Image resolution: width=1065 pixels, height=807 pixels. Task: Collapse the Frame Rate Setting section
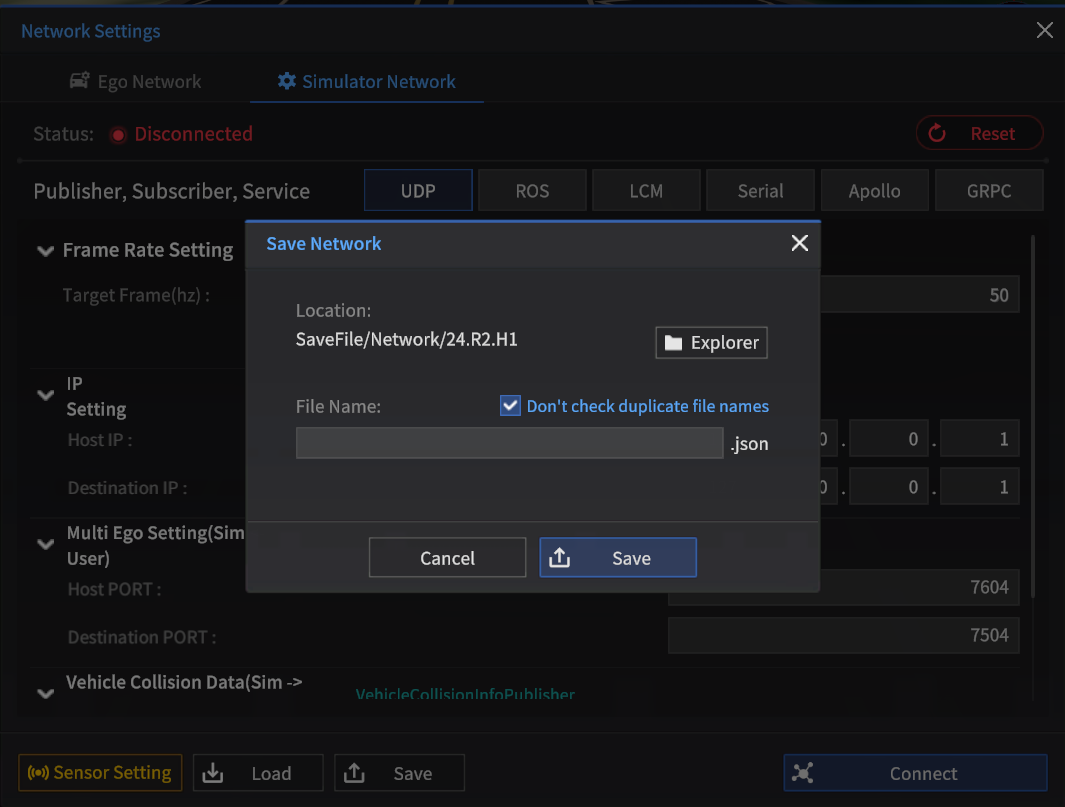click(45, 251)
